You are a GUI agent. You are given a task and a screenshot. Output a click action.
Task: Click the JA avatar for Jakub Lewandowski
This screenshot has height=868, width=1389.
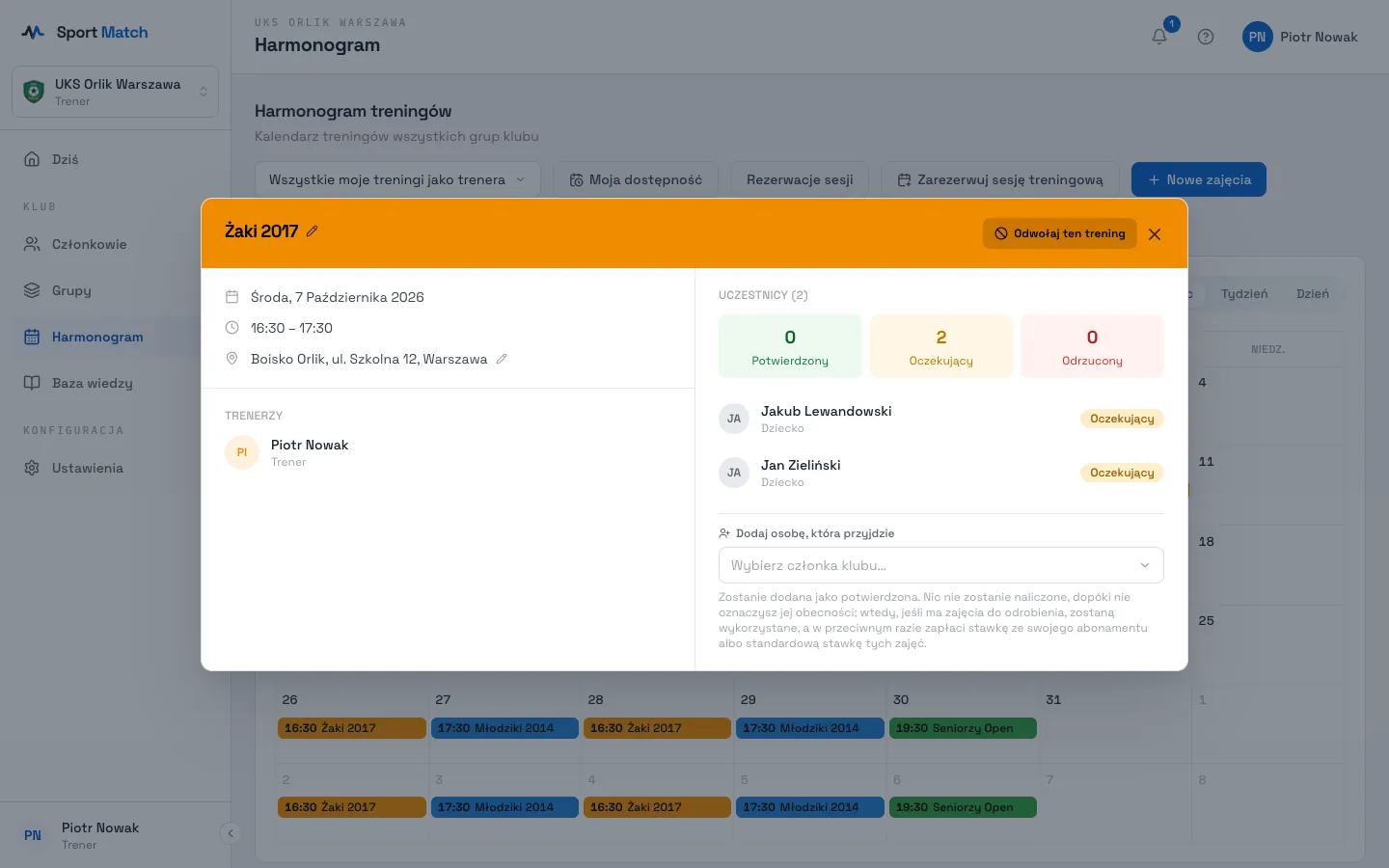pos(734,419)
